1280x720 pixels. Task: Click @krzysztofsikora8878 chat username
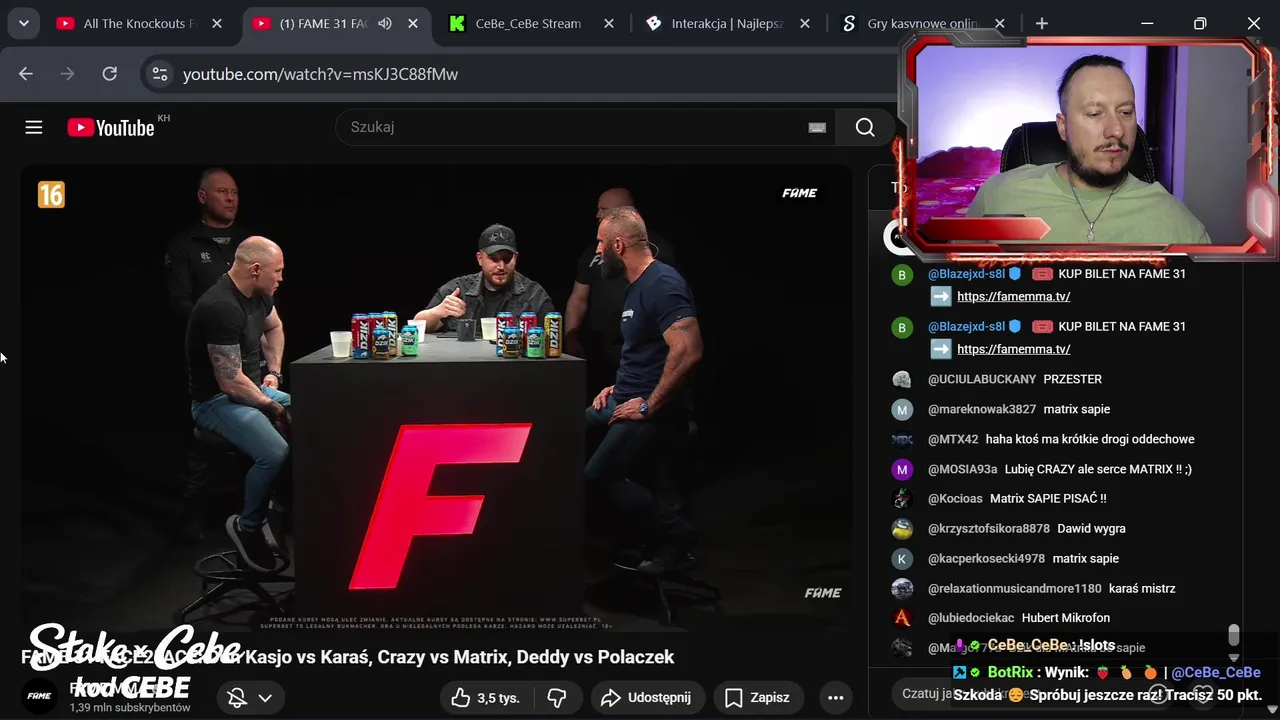tap(989, 528)
